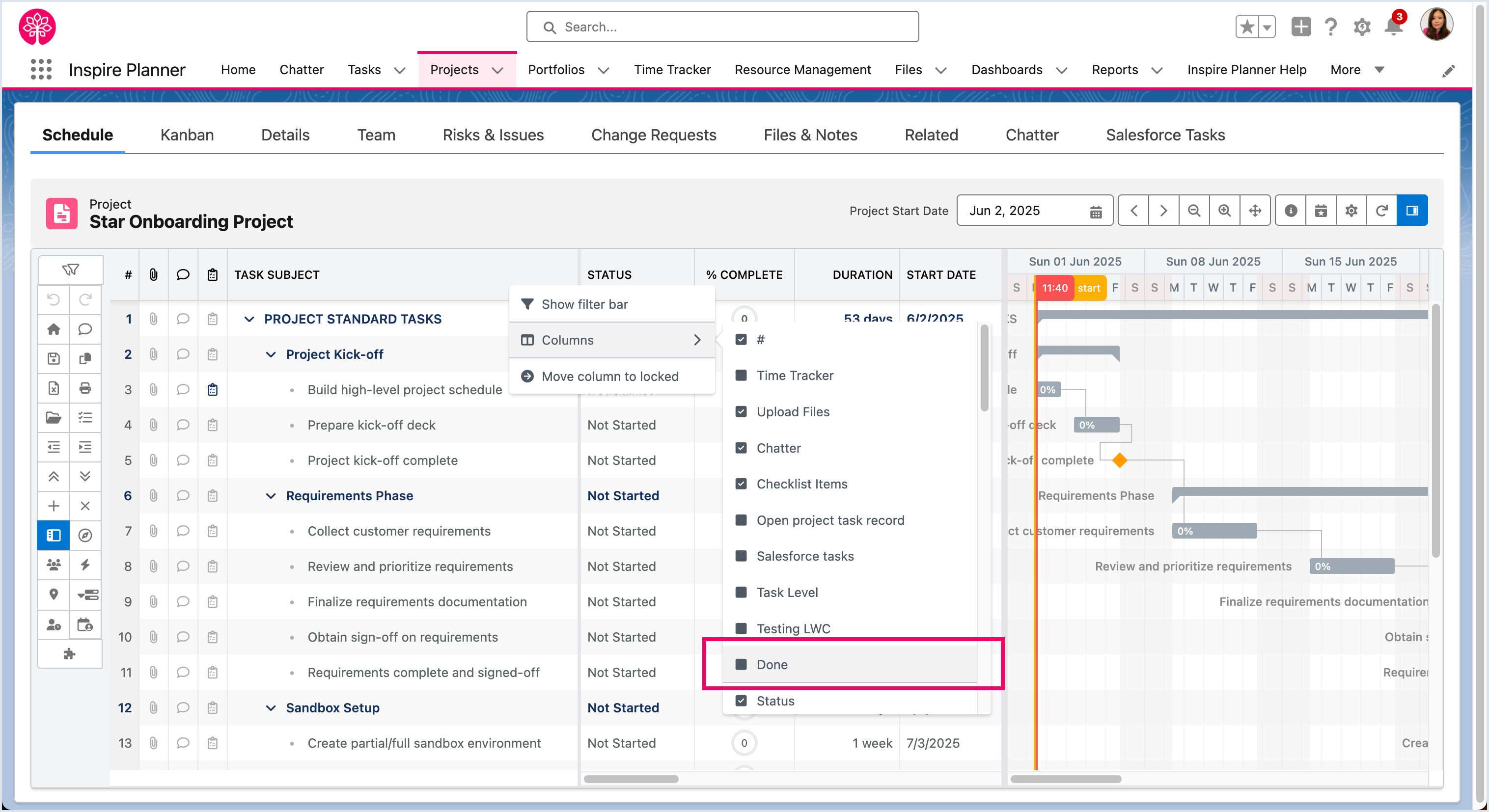The image size is (1489, 812).
Task: Enable the Time Tracker column
Action: point(741,376)
